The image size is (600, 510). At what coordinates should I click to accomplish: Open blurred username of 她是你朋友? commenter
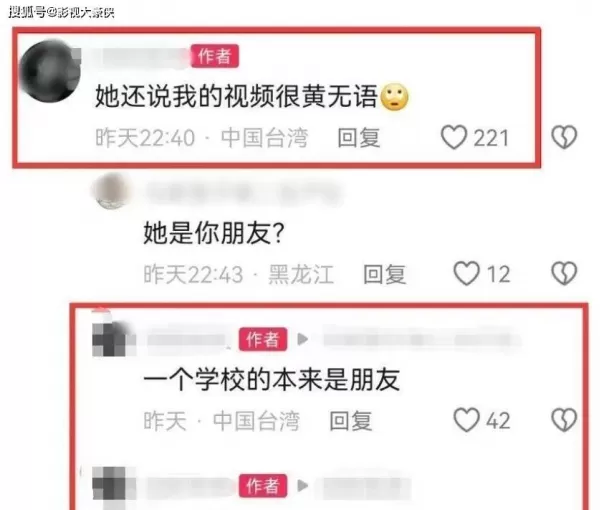(x=243, y=192)
